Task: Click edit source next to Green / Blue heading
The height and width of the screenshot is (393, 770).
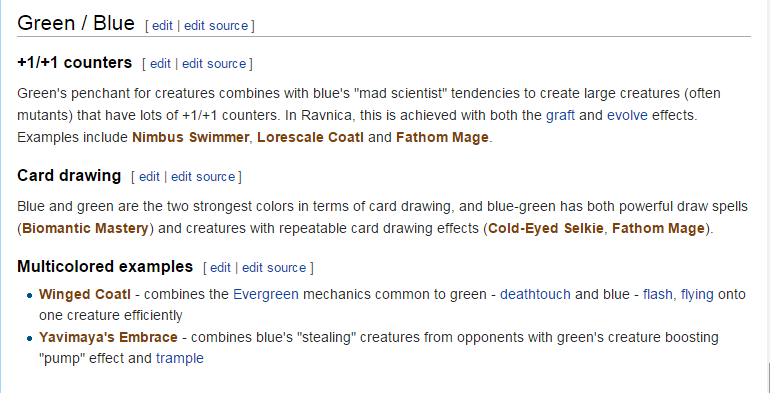Action: [216, 26]
